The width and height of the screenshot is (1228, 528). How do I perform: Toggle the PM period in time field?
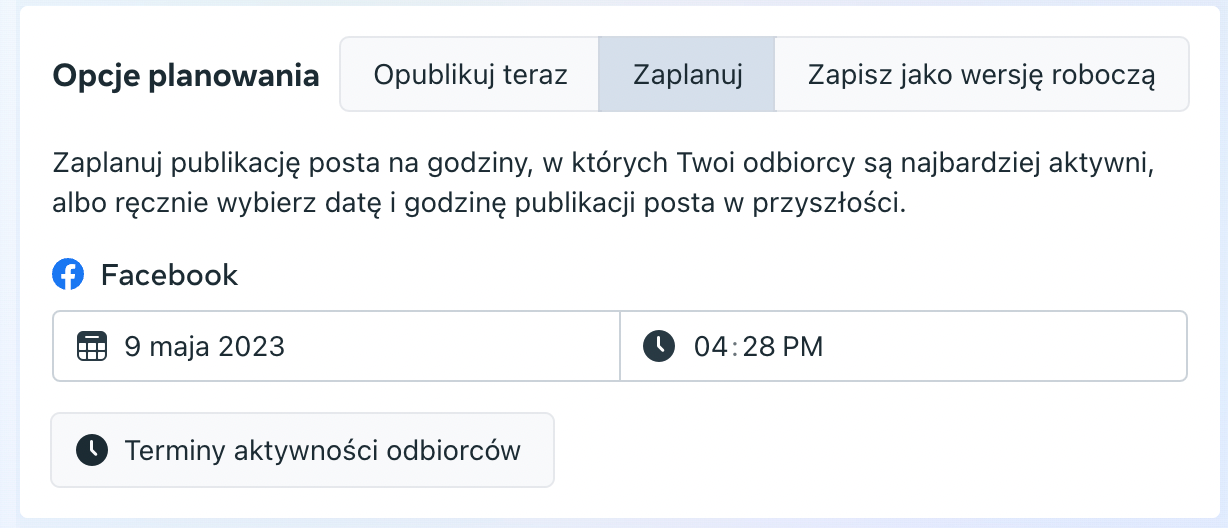click(804, 347)
